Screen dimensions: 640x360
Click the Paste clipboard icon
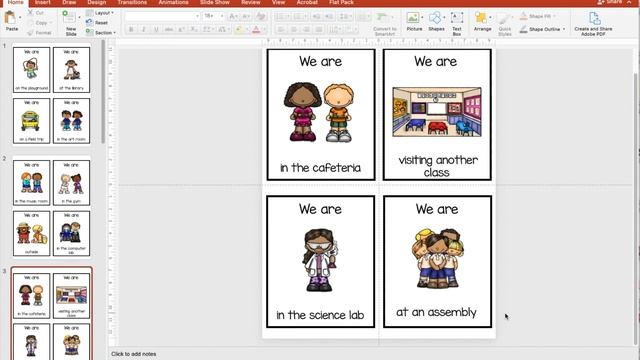[10, 18]
